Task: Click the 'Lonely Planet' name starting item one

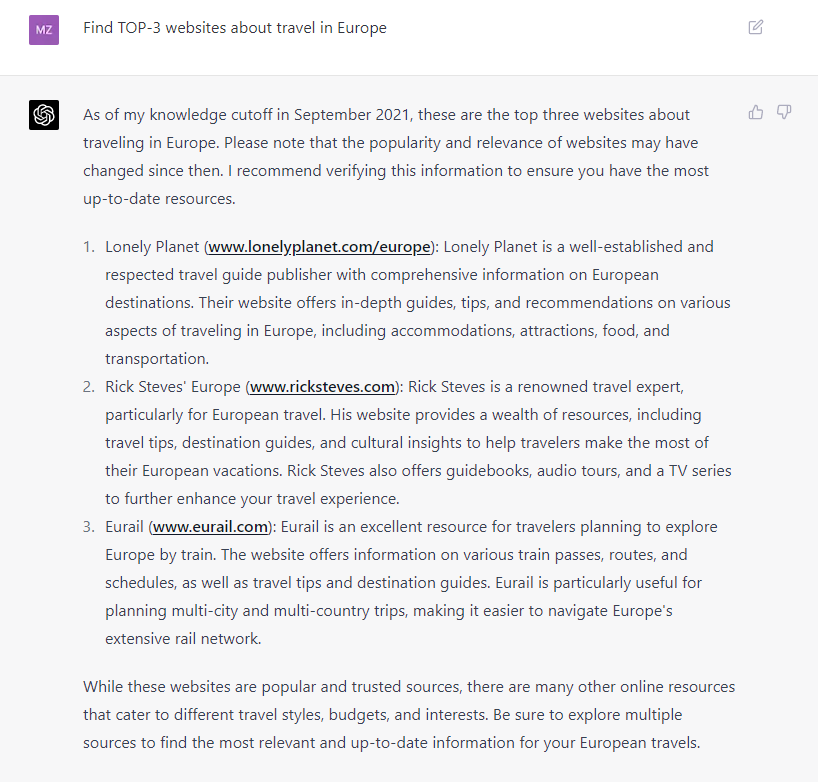Action: [152, 247]
